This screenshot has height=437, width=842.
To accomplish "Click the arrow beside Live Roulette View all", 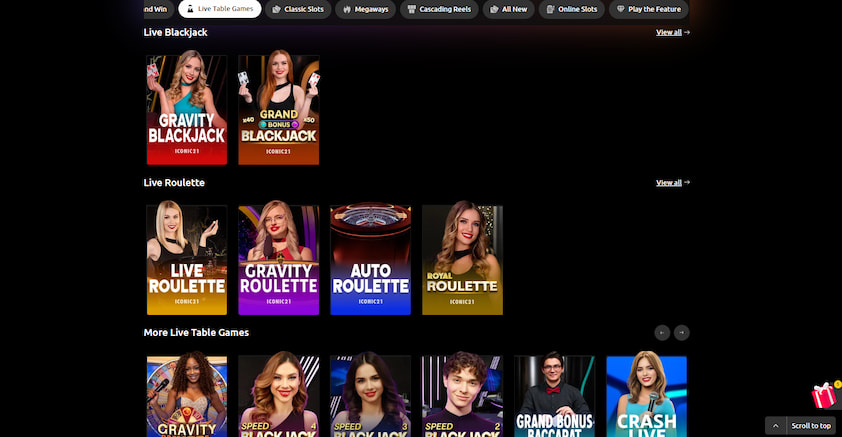I will click(687, 183).
